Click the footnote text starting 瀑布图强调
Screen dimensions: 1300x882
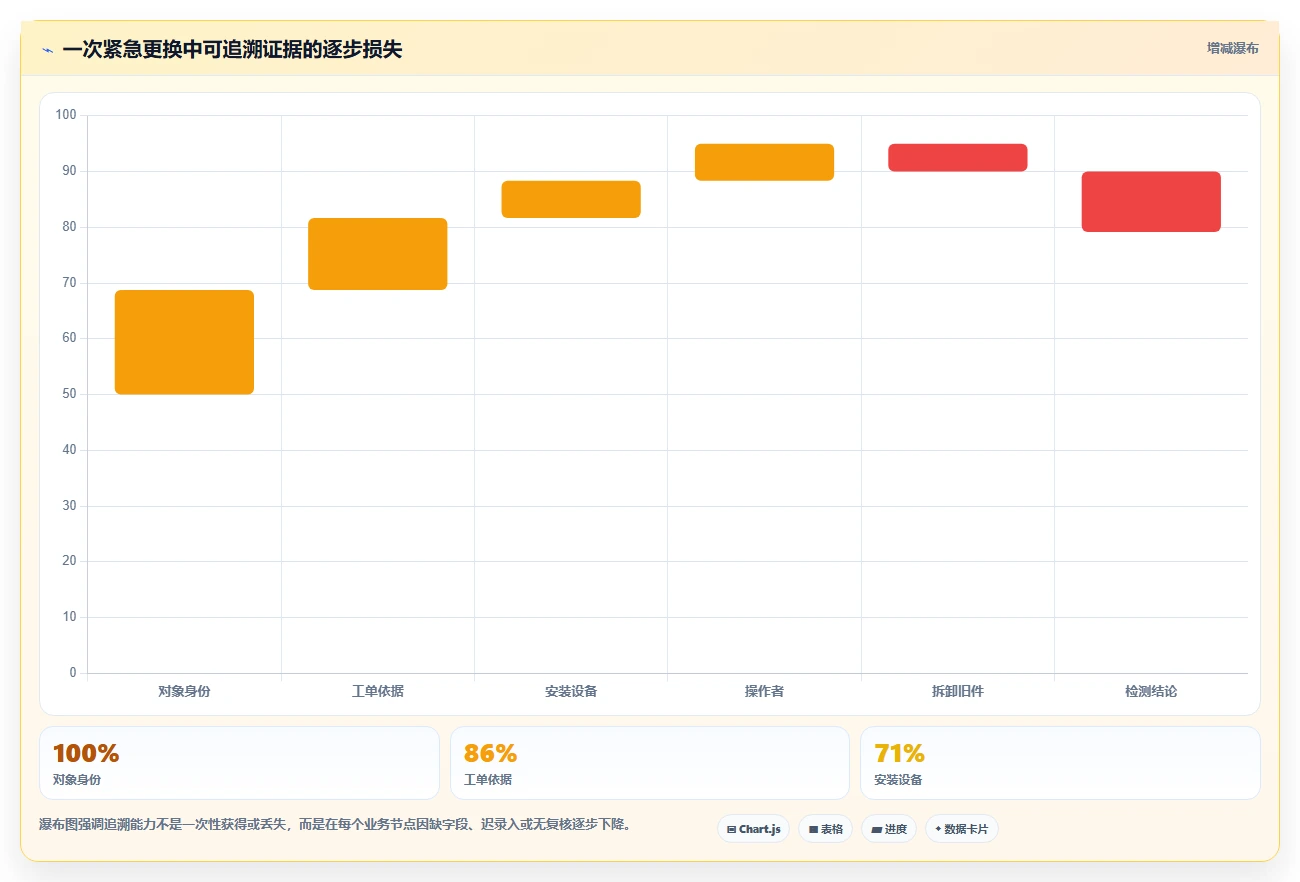(336, 825)
